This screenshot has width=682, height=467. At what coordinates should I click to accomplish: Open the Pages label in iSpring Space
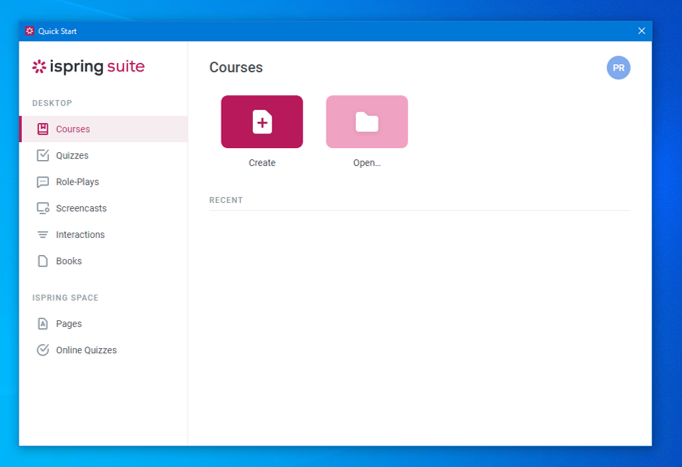point(69,324)
